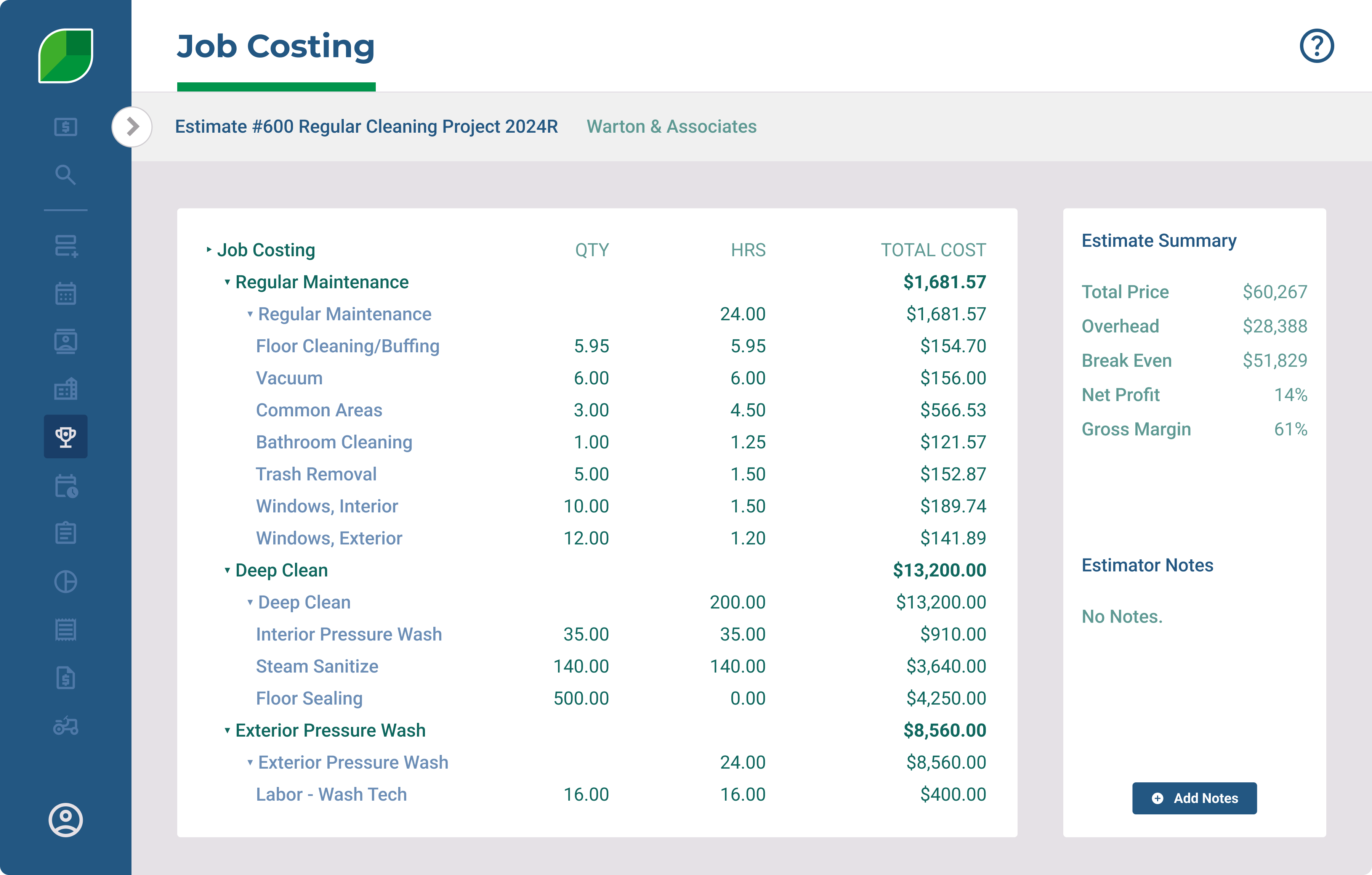
Task: Open the receipt icon in the sidebar
Action: 66,630
